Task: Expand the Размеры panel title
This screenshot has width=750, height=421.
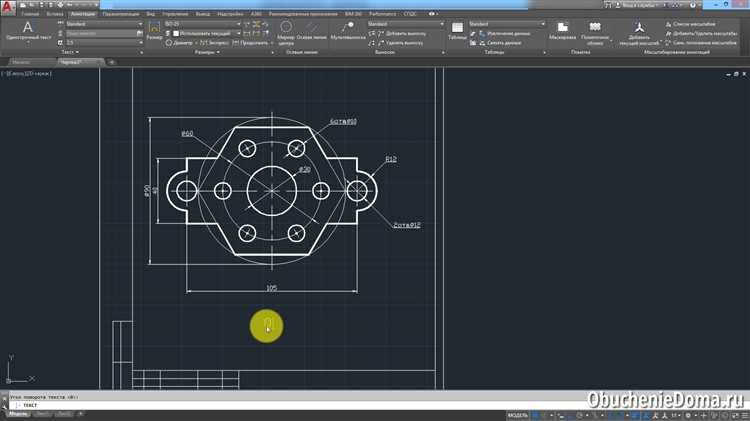Action: tap(207, 52)
